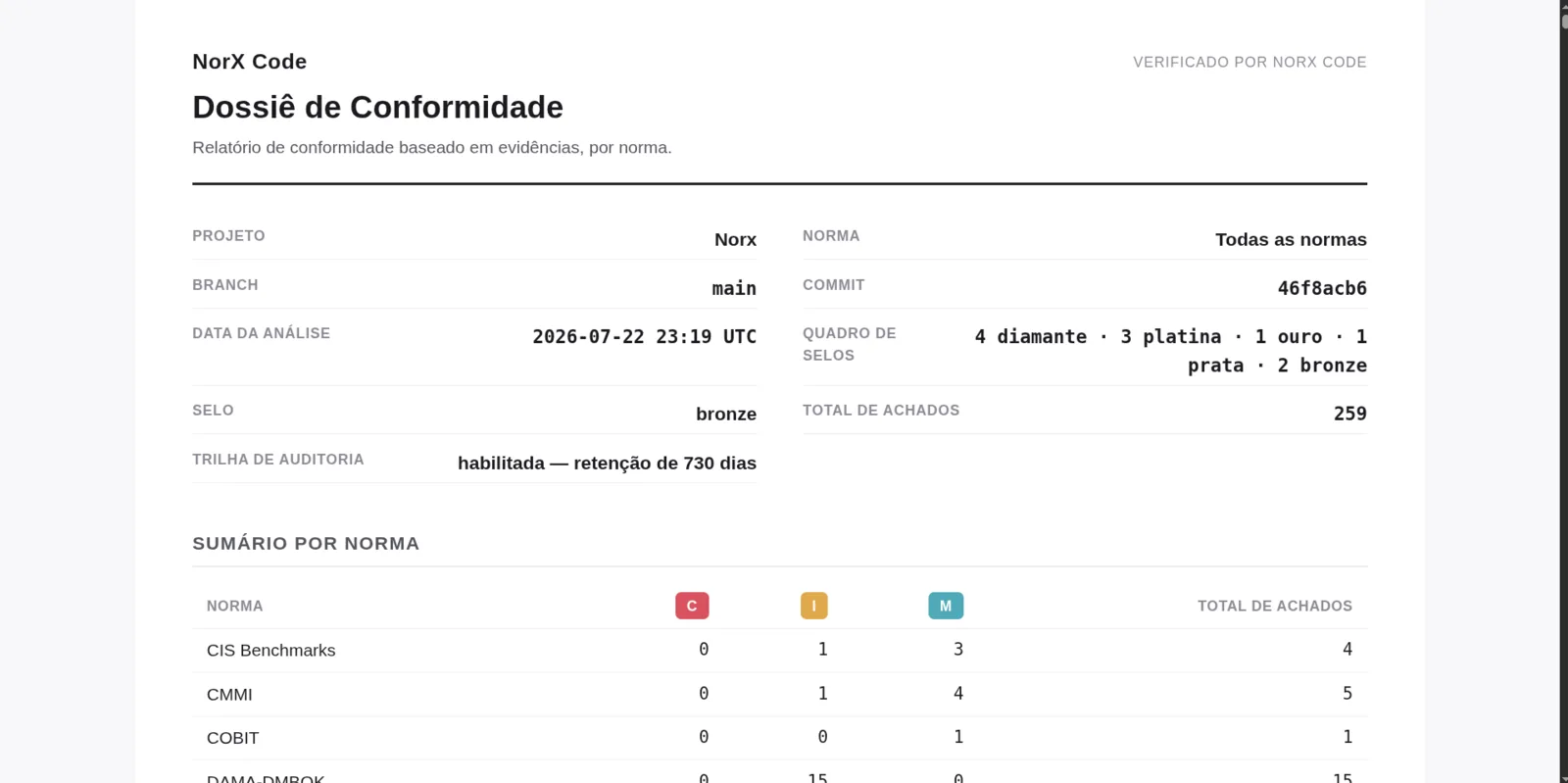Click CMMI C count 0
The width and height of the screenshot is (1568, 783).
click(x=704, y=694)
